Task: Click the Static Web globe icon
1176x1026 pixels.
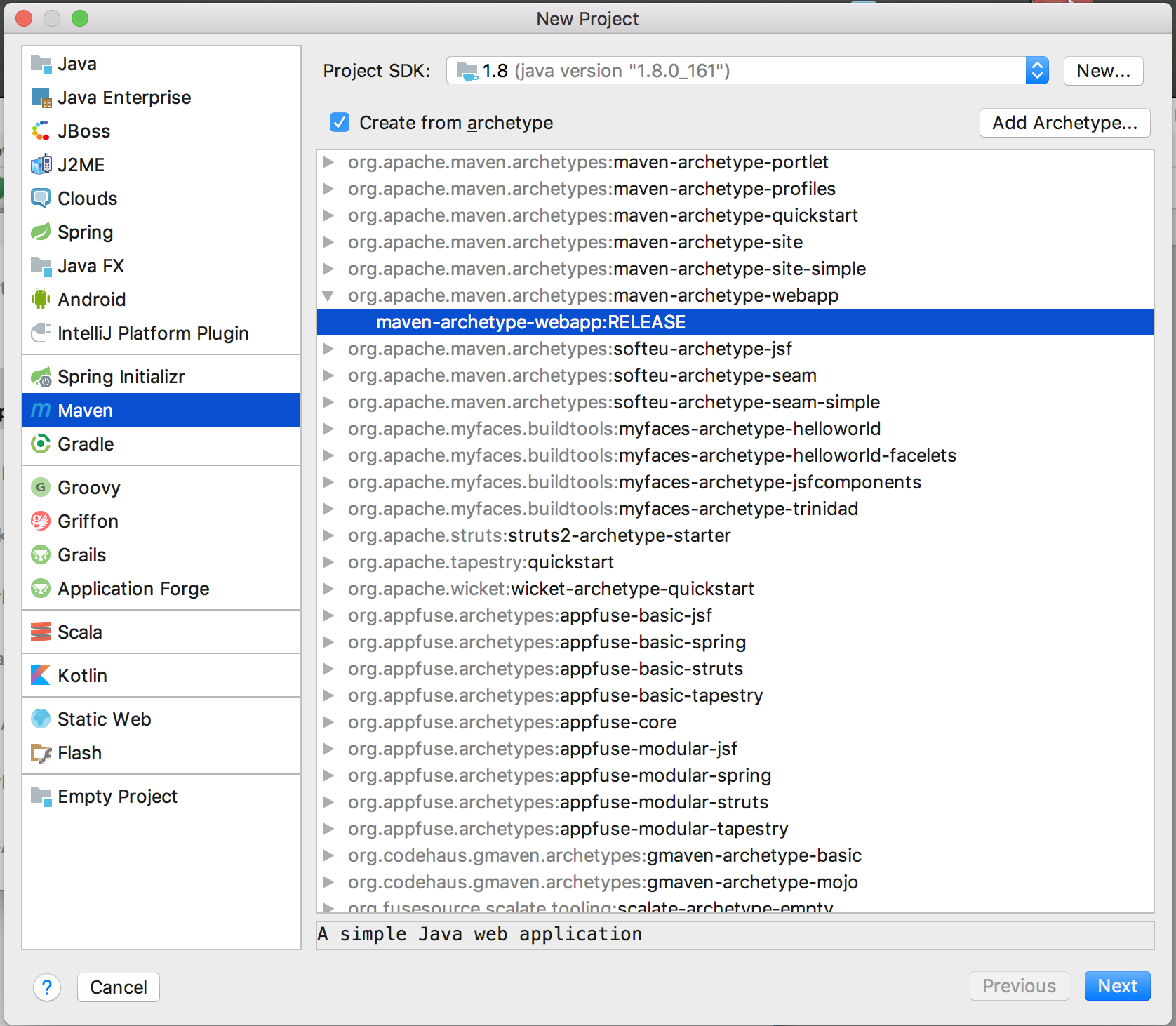Action: (x=41, y=719)
